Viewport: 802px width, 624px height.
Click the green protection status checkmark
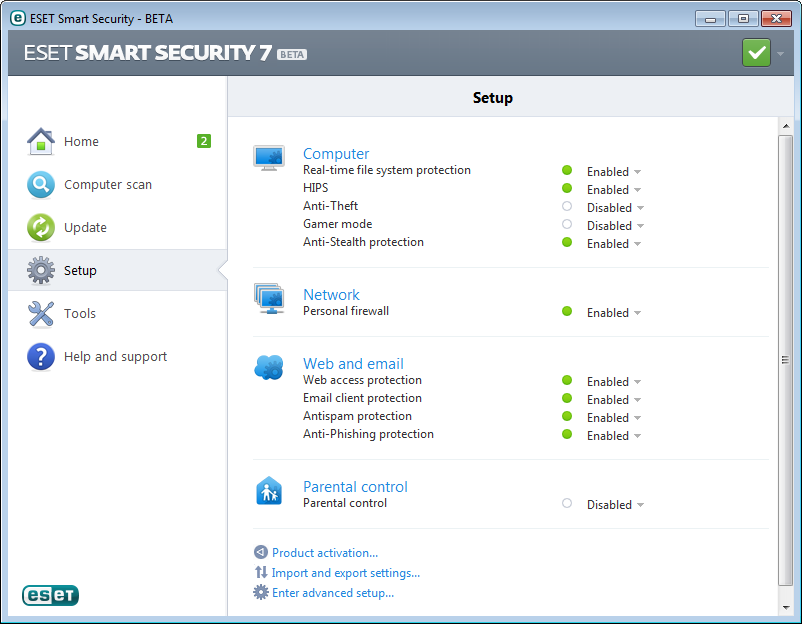[756, 53]
